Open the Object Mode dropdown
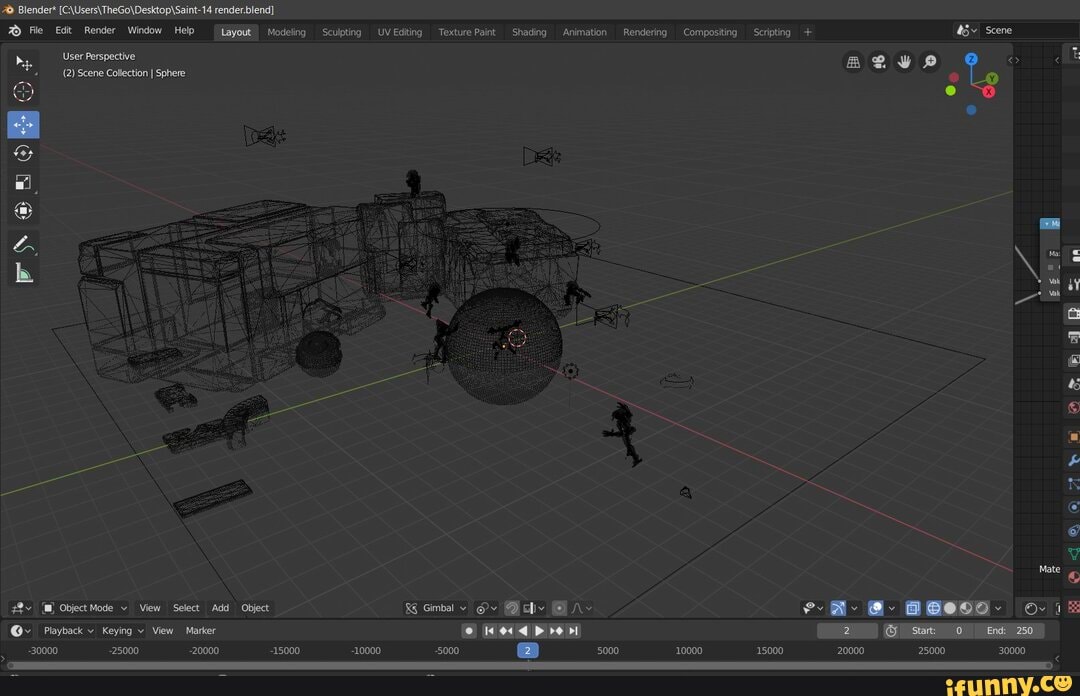Screen dimensions: 1080x696 (x=85, y=607)
